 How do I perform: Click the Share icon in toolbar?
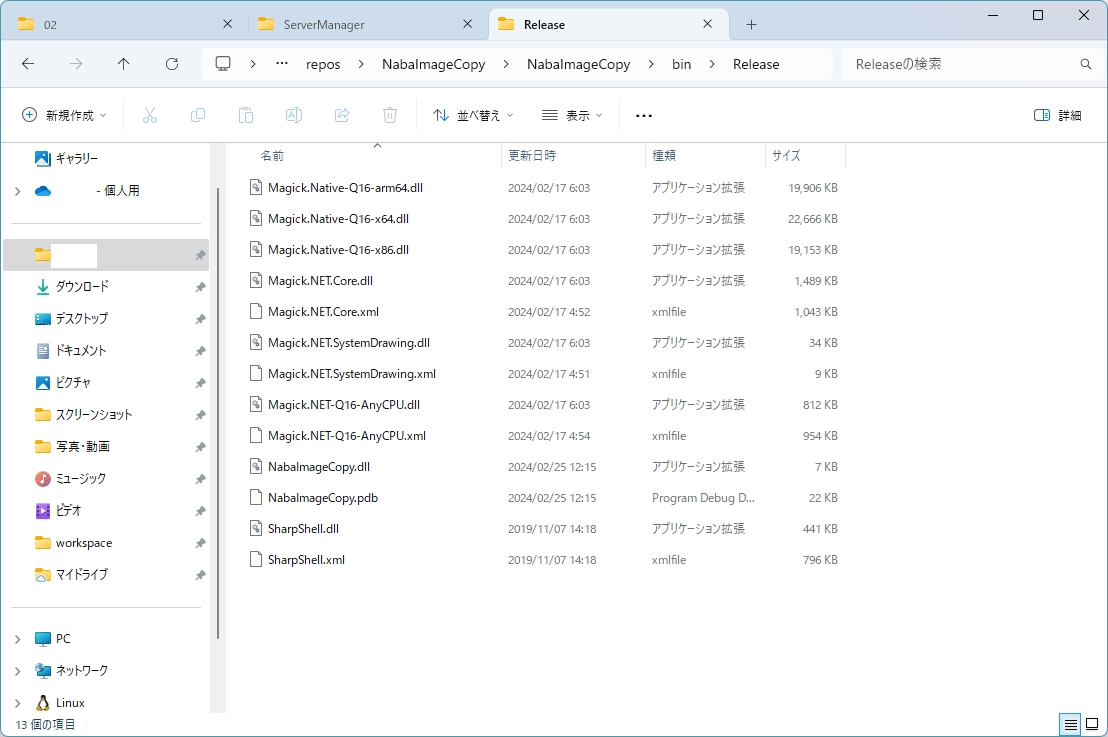(x=342, y=115)
